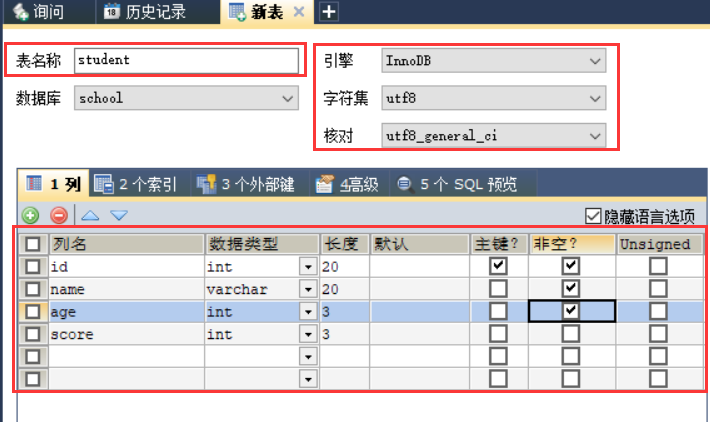This screenshot has width=710, height=422.
Task: Expand the 核对 utf8_general_ci dropdown
Action: pyautogui.click(x=494, y=135)
